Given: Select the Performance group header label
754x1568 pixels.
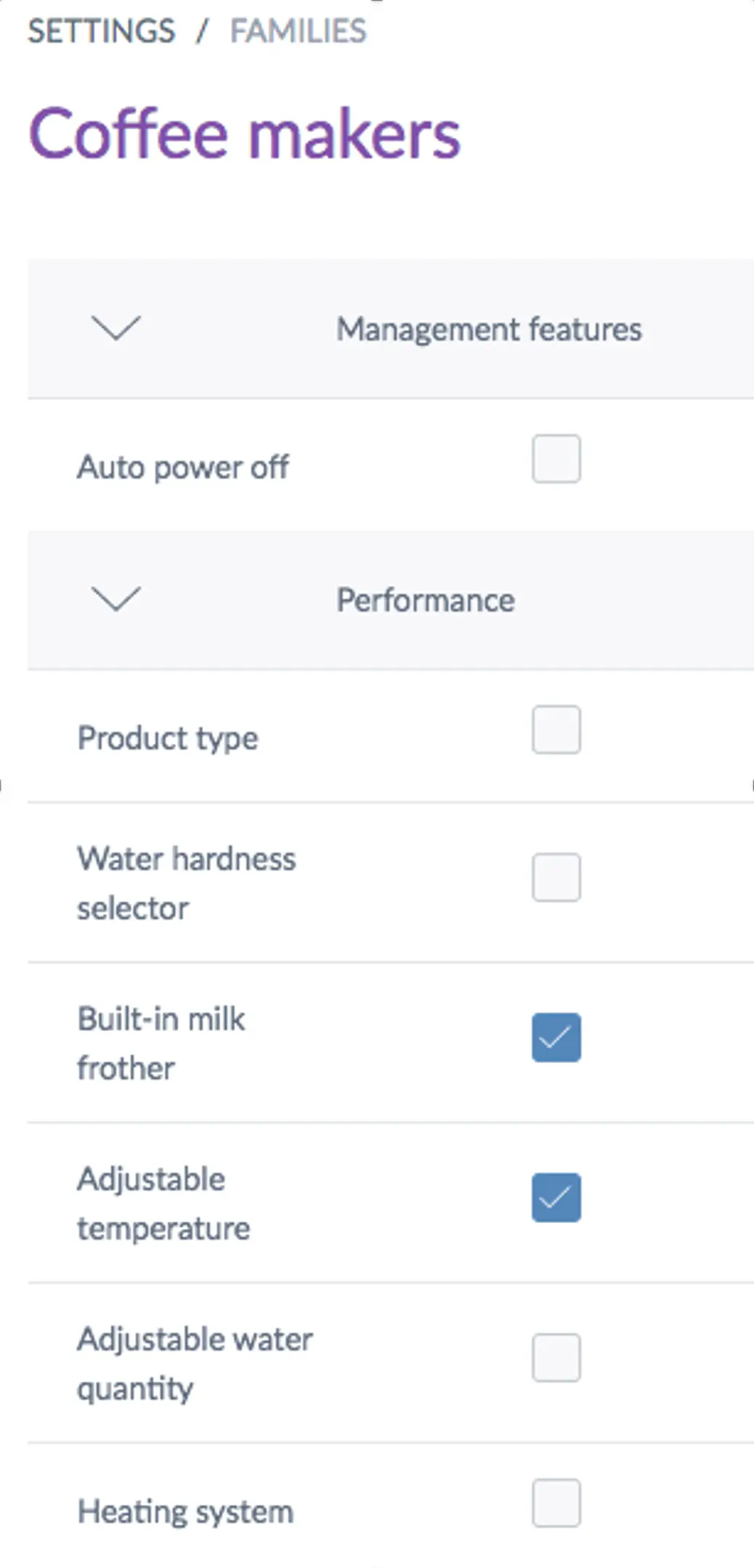Looking at the screenshot, I should [x=425, y=600].
